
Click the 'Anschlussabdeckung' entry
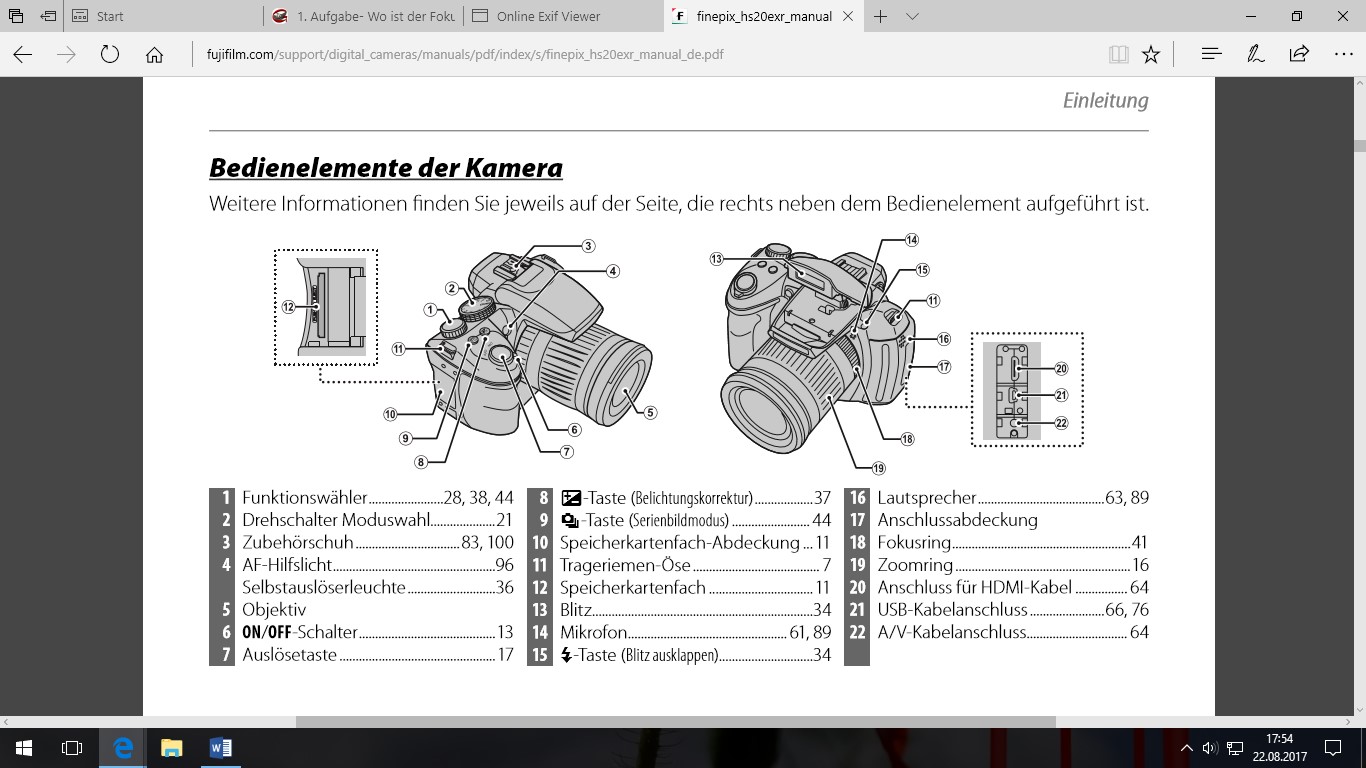[957, 520]
